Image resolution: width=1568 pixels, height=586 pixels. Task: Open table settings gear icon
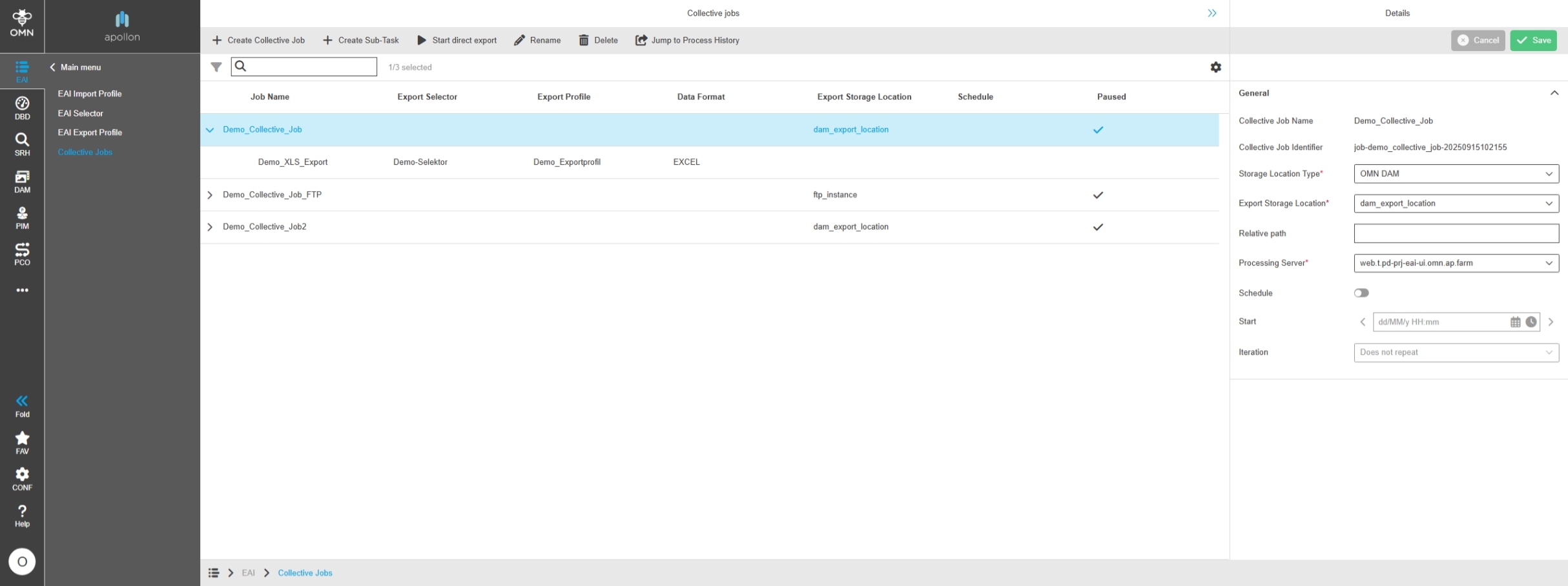[1215, 67]
